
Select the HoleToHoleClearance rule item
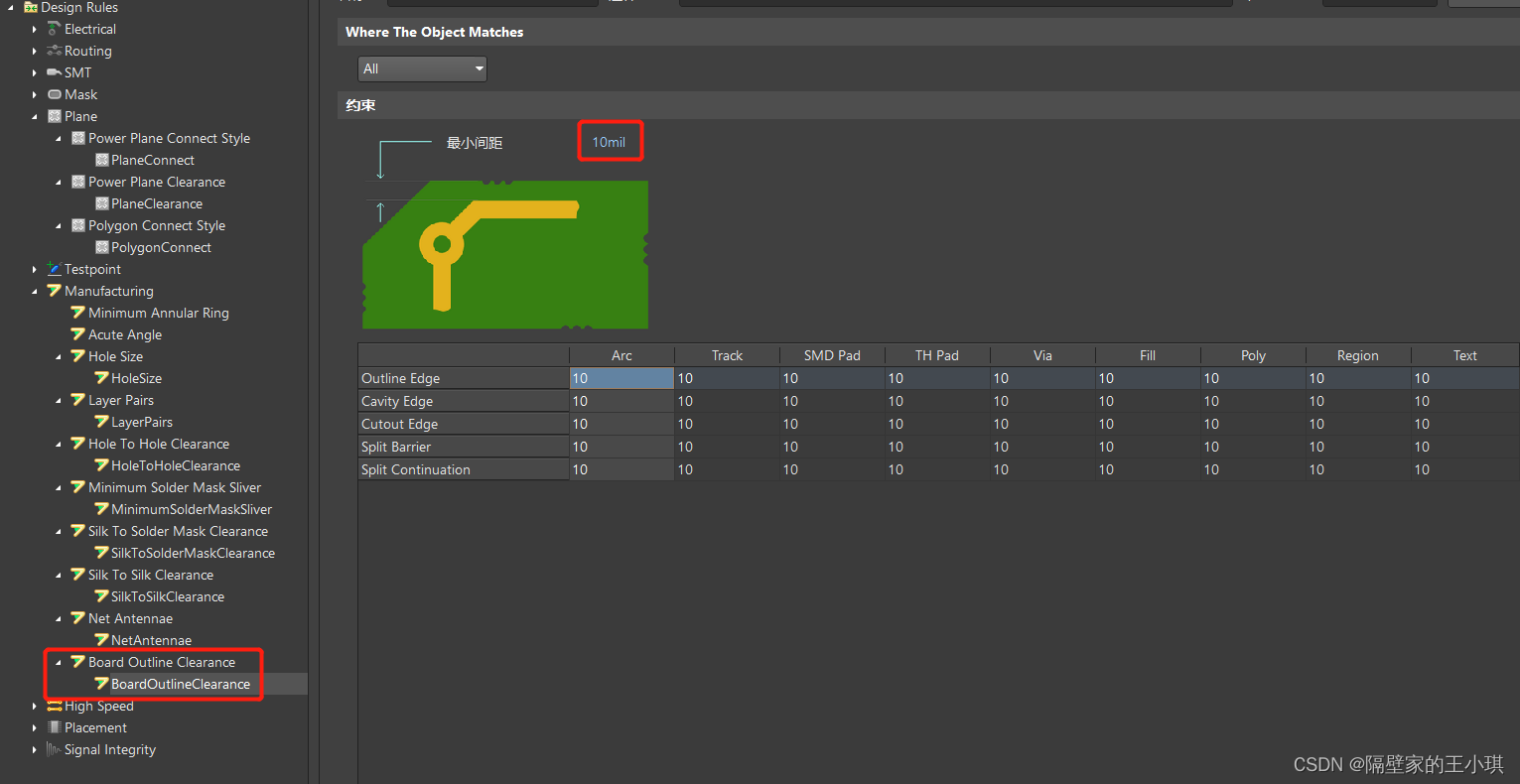point(175,465)
